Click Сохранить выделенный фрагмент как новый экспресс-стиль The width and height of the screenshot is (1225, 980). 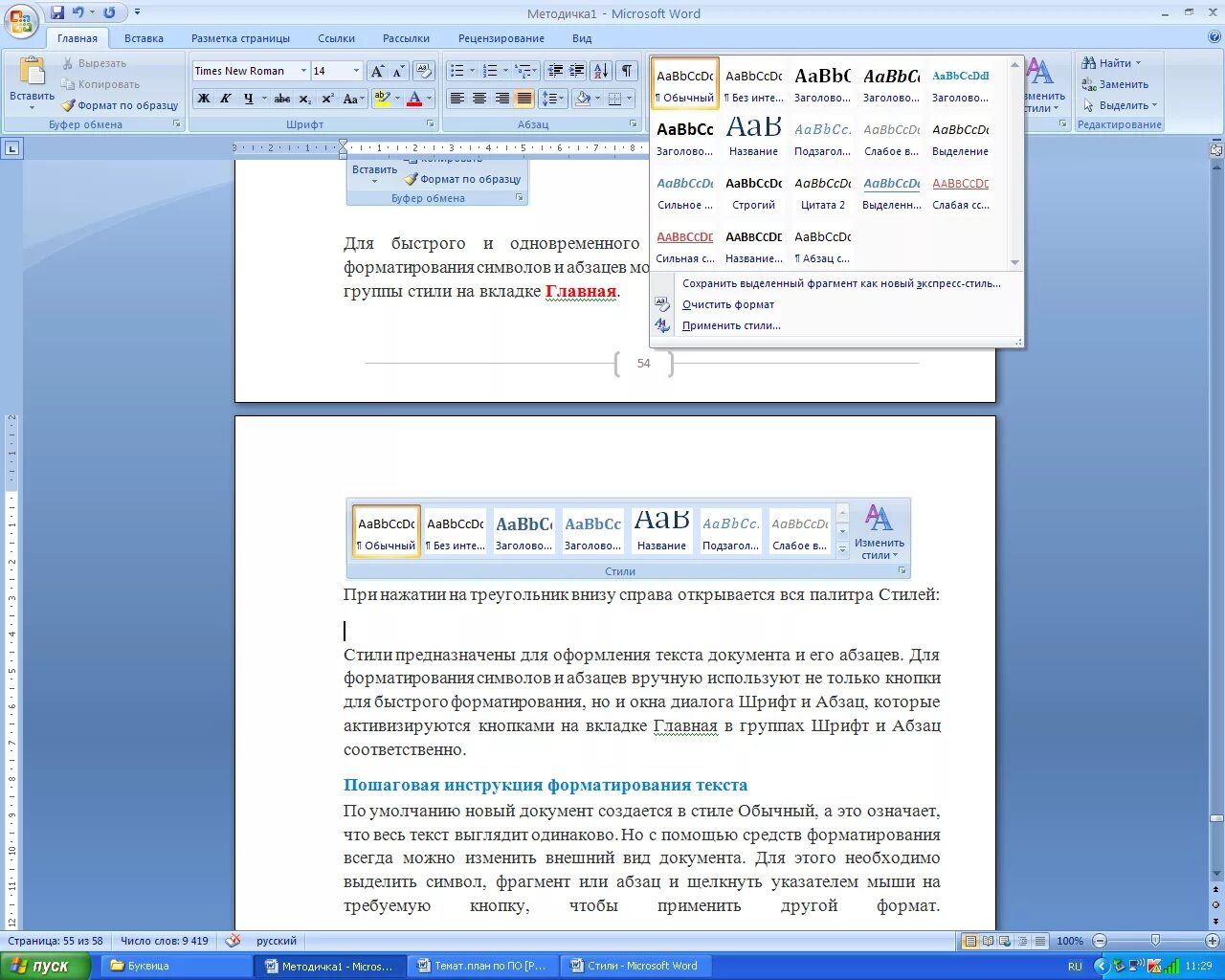tap(841, 283)
